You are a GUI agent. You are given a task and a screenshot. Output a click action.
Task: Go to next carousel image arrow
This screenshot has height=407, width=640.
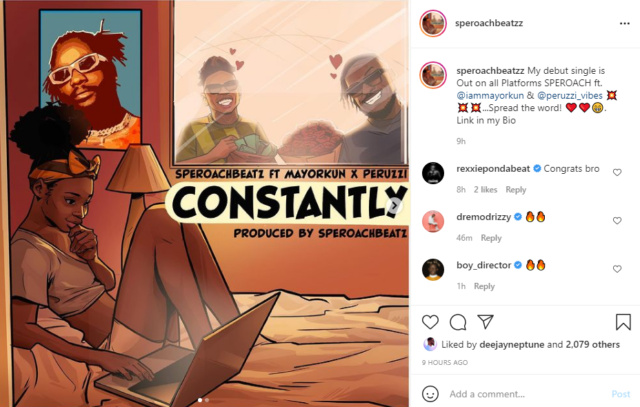pyautogui.click(x=395, y=206)
